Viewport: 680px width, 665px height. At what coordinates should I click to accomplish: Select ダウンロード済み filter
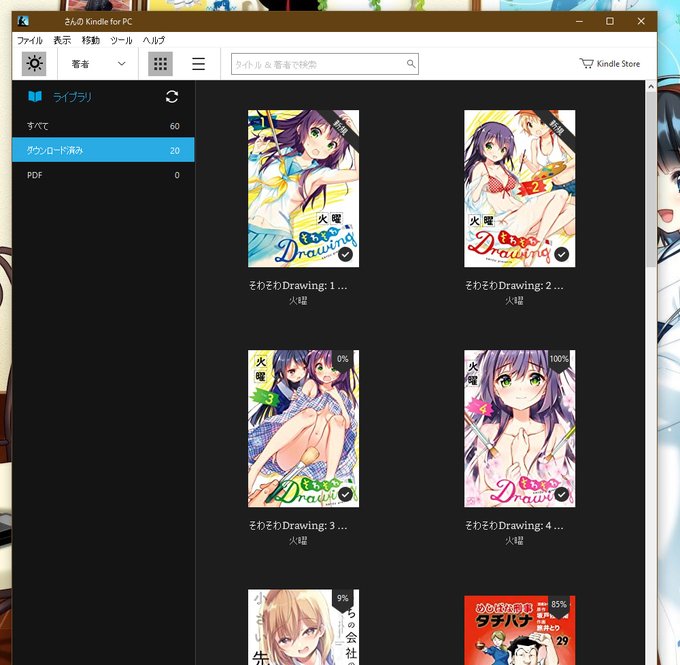103,150
